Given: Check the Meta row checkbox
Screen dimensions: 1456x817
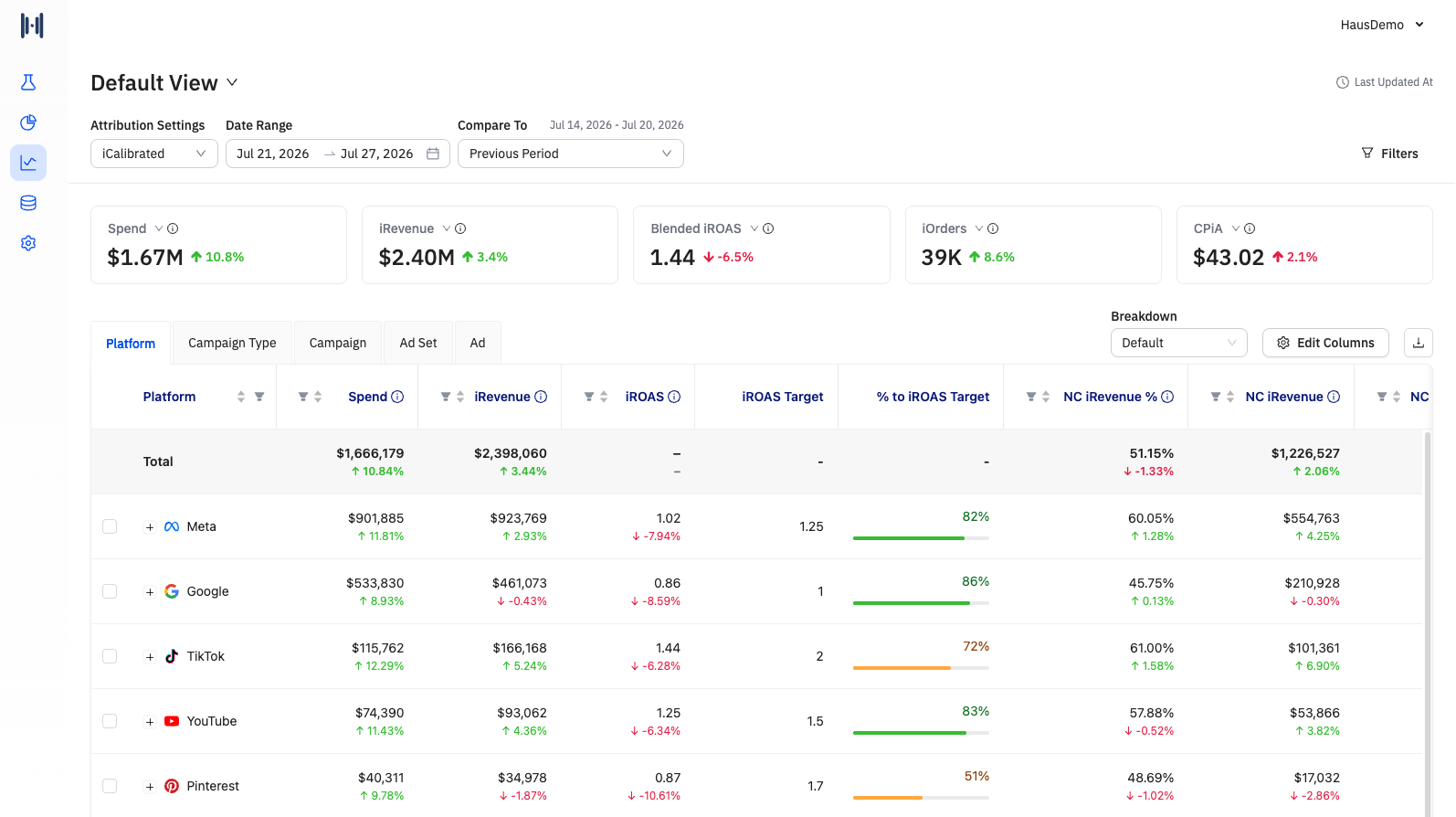Looking at the screenshot, I should click(110, 526).
